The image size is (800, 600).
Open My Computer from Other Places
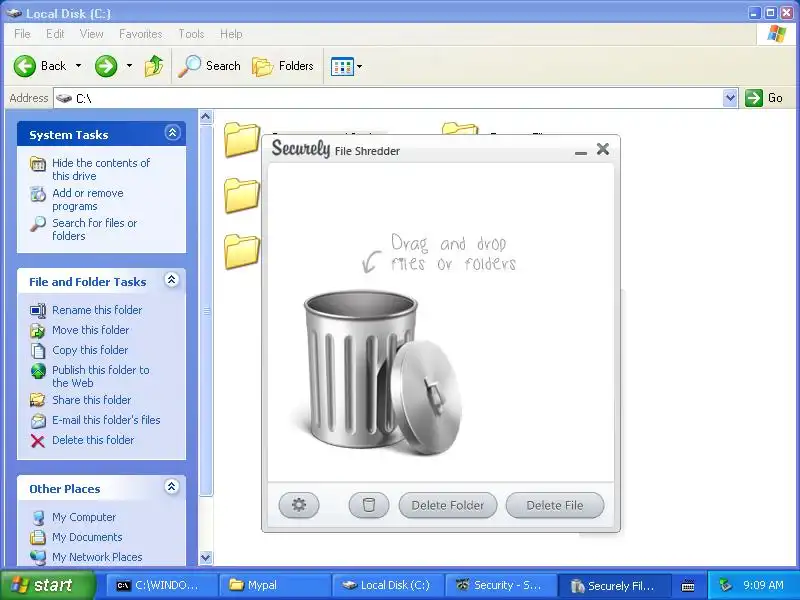coord(84,517)
